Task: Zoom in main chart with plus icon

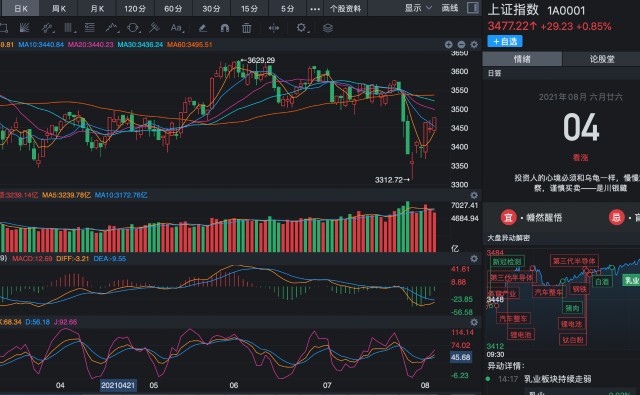Action: [448, 44]
